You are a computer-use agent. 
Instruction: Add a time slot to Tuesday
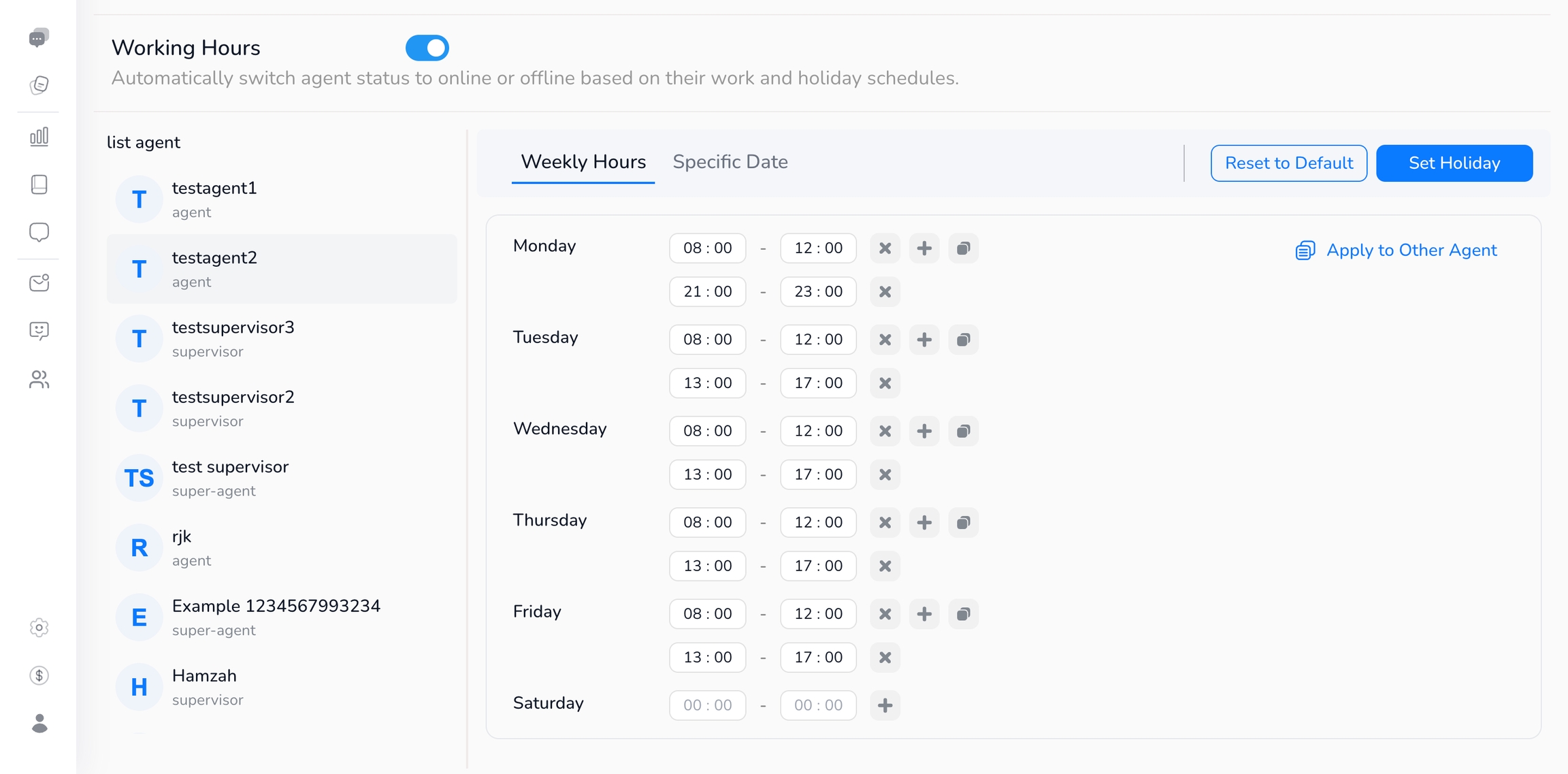(x=924, y=340)
